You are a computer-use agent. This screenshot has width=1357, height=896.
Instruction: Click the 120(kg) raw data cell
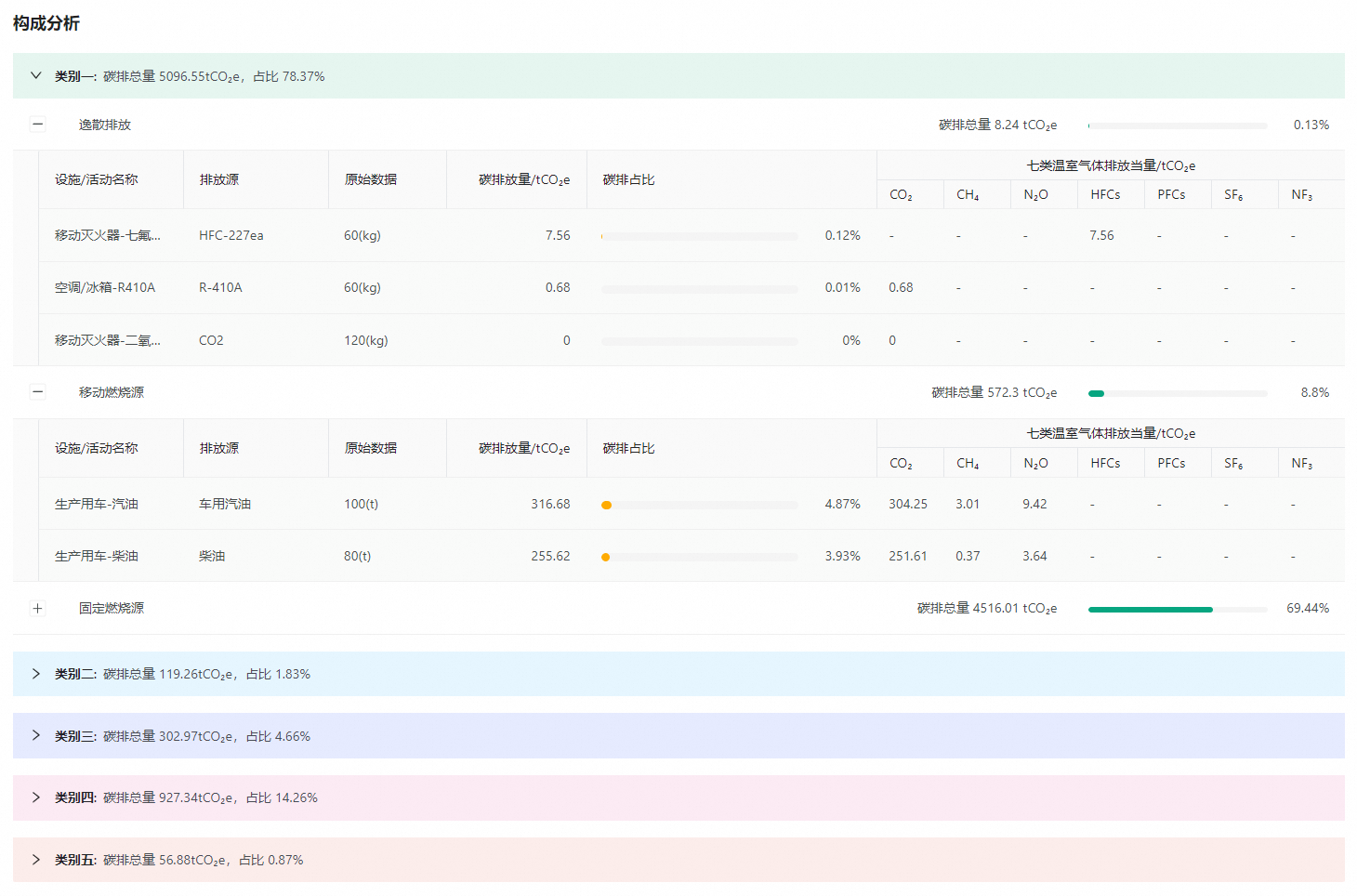click(x=366, y=340)
